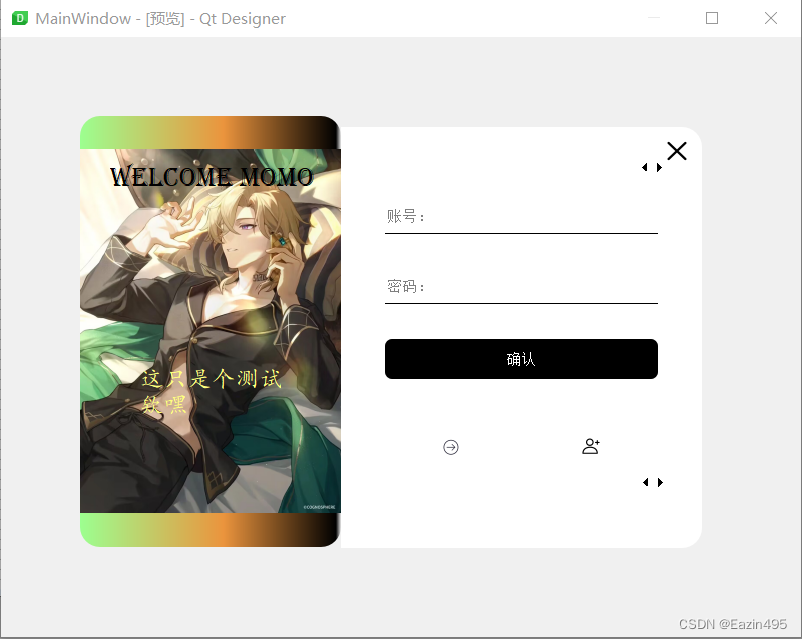Click the WELCOME MOMO title text
The width and height of the screenshot is (802, 639).
coord(211,177)
